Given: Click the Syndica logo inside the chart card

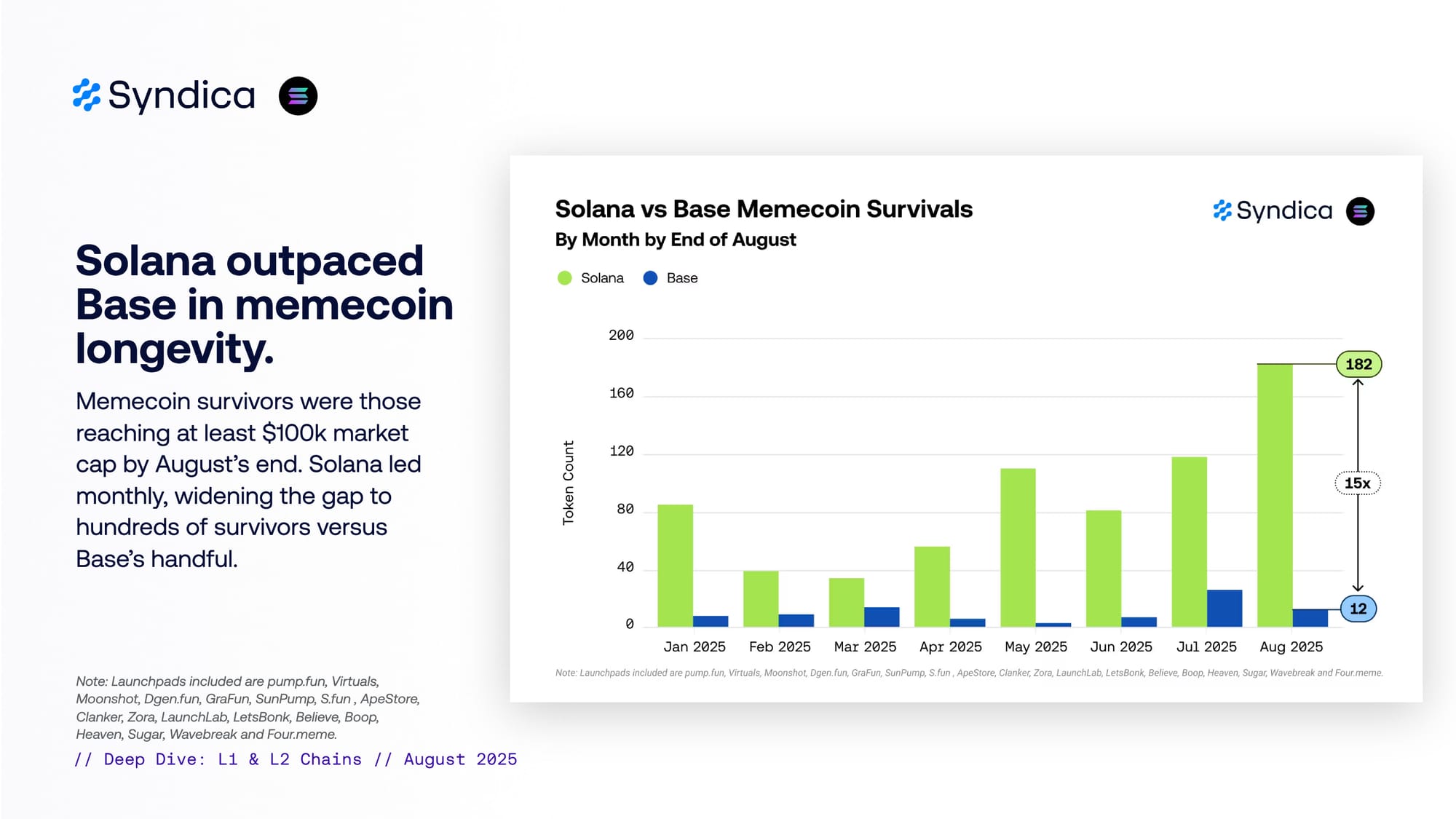Looking at the screenshot, I should click(1273, 211).
